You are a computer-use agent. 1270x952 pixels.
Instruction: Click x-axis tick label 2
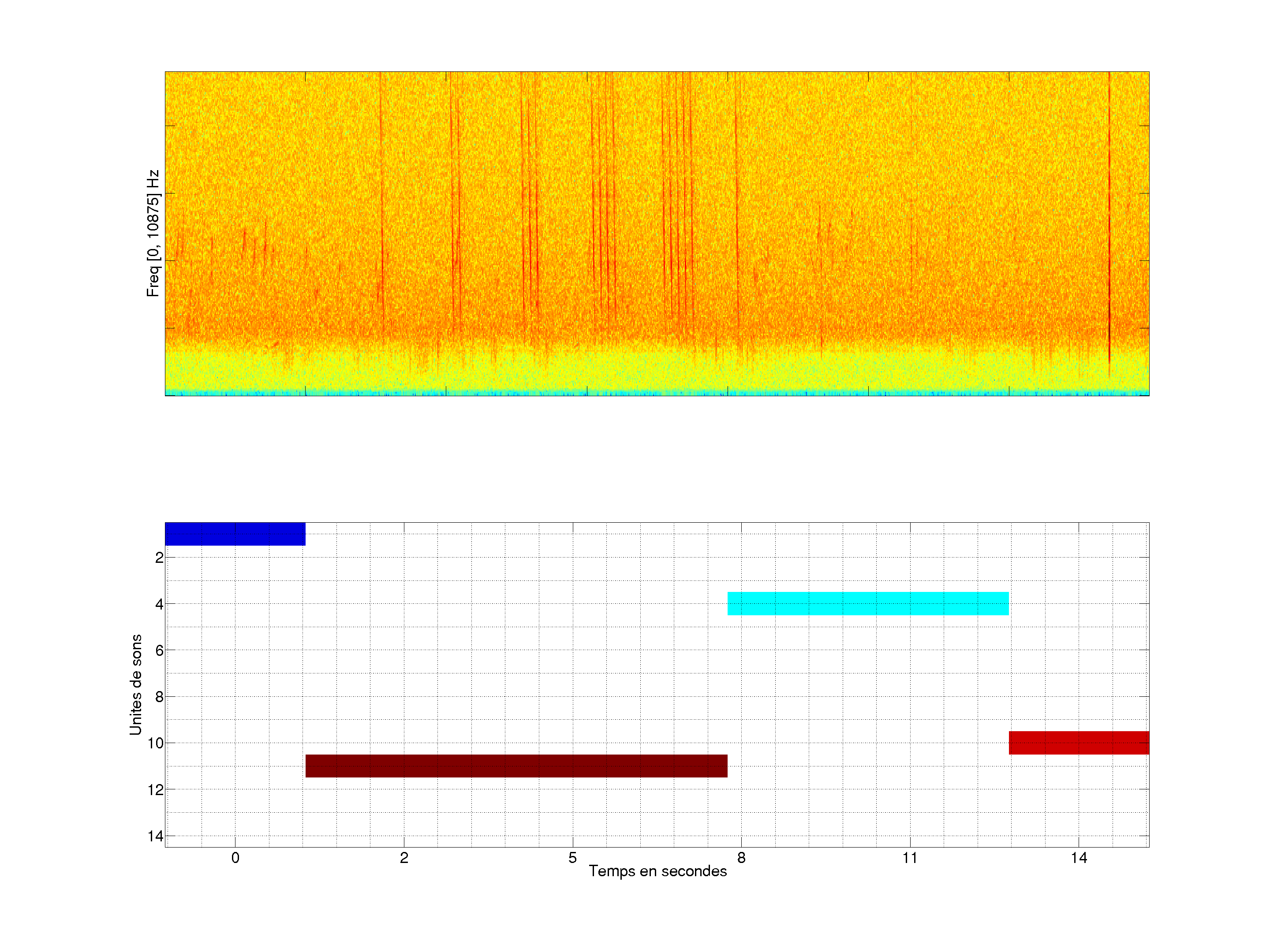(x=404, y=858)
